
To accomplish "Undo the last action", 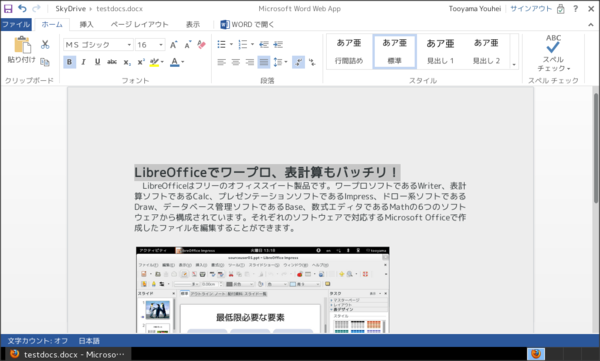I will pyautogui.click(x=22, y=8).
